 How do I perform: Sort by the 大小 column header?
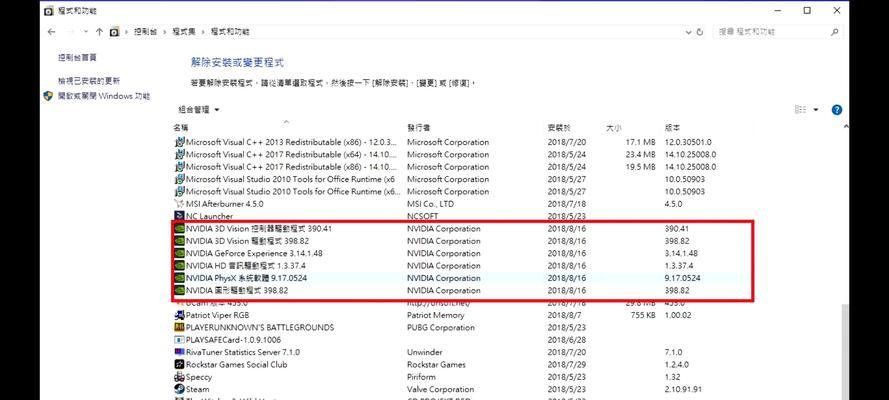[613, 128]
